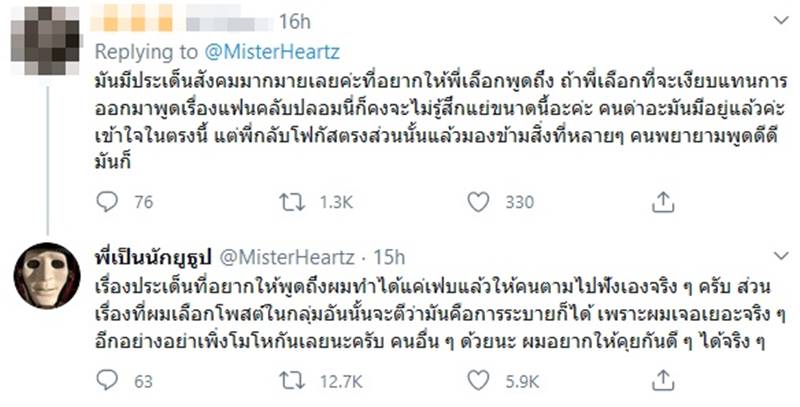Open @MisterHeartz link in 'Replying to' line
Image resolution: width=800 pixels, height=407 pixels.
(236, 48)
